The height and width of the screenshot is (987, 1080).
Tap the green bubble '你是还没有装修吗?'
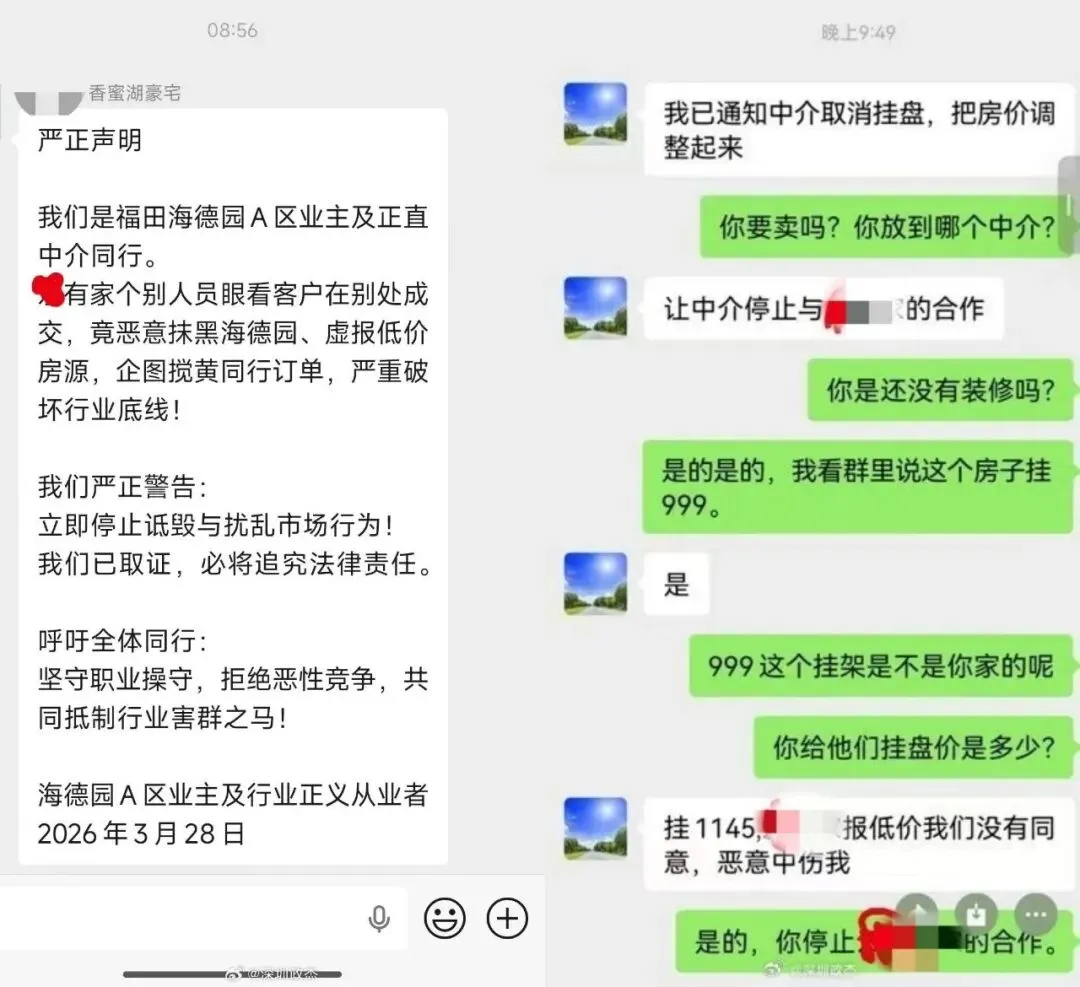click(x=940, y=390)
